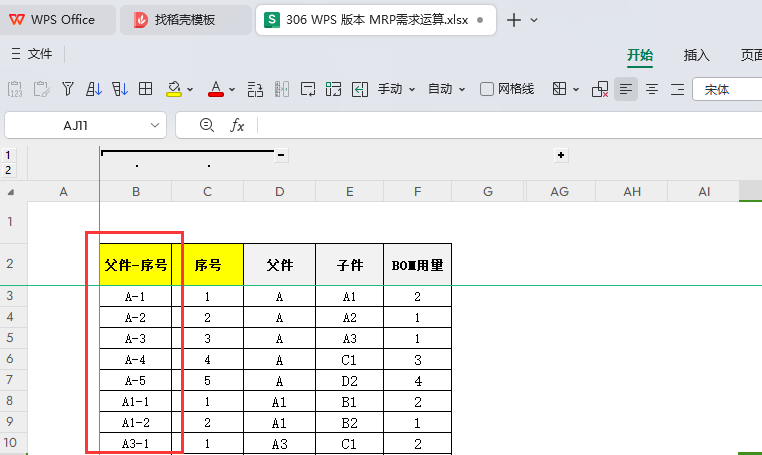Click the remove duplicates icon with red x
762x455 pixels.
coord(600,89)
